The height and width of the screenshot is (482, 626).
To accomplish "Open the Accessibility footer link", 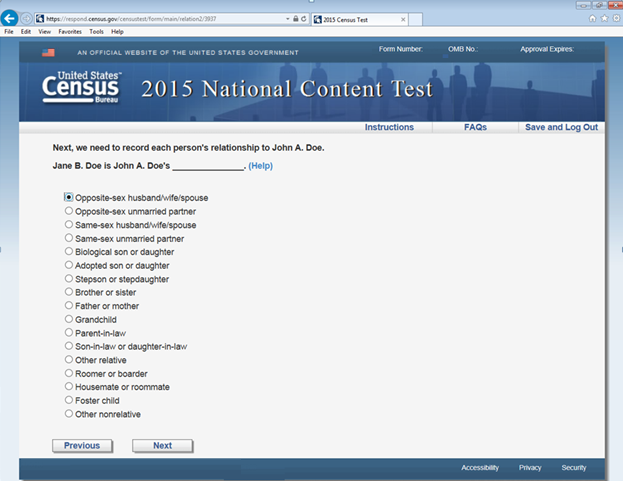I will (x=480, y=468).
